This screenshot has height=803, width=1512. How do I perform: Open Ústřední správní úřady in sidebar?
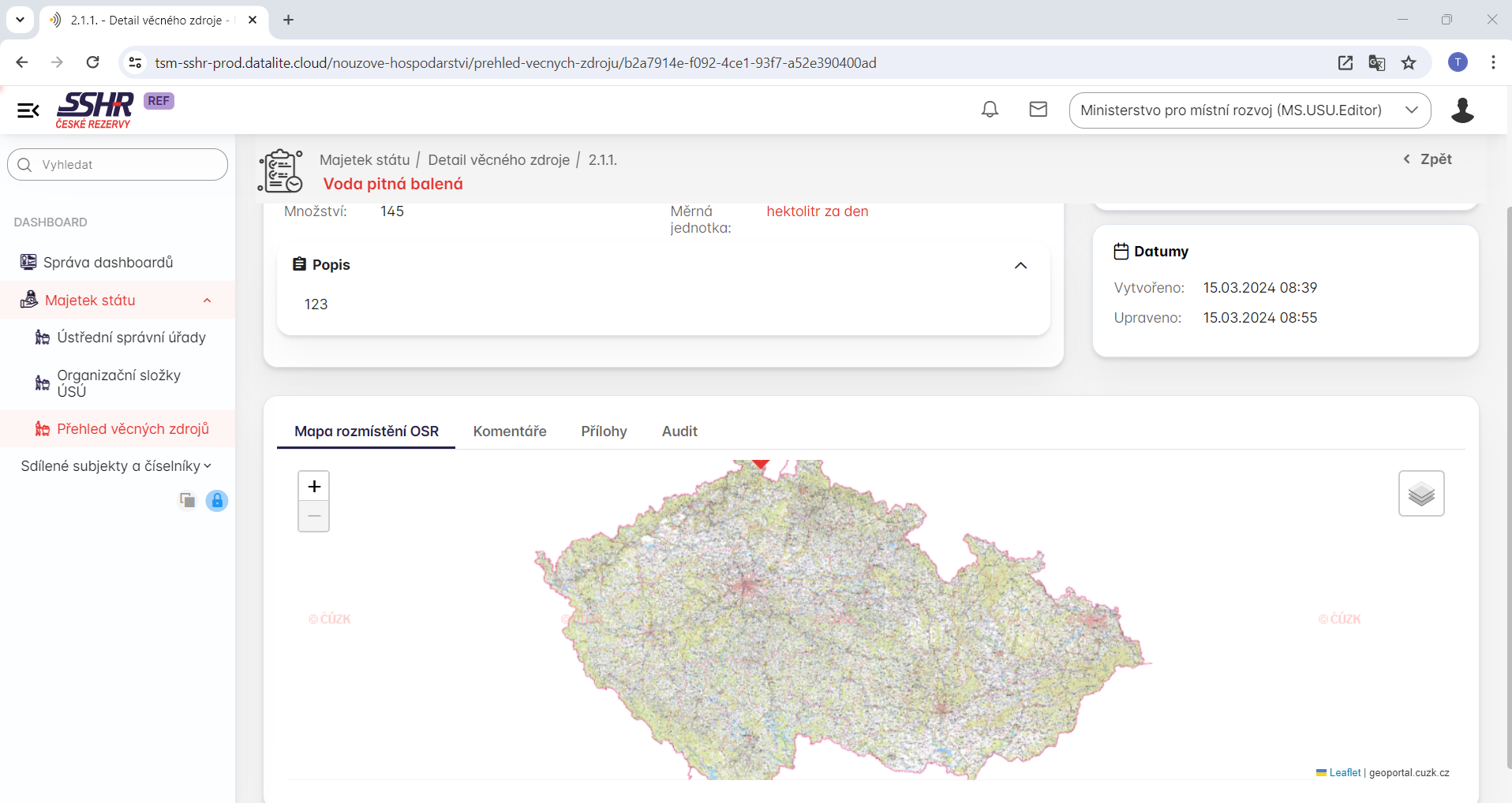131,338
